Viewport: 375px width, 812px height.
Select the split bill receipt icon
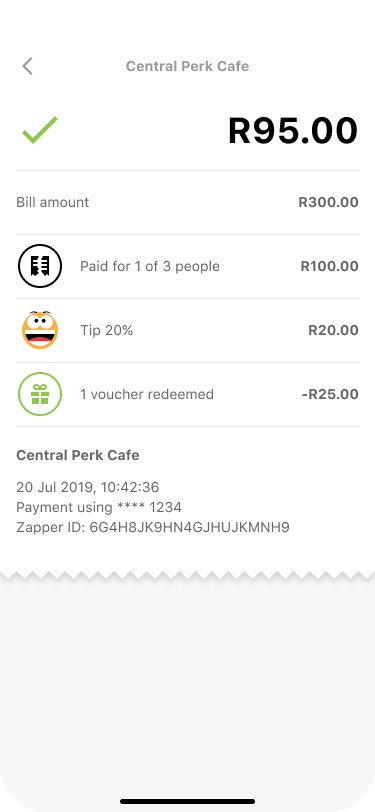pos(40,266)
